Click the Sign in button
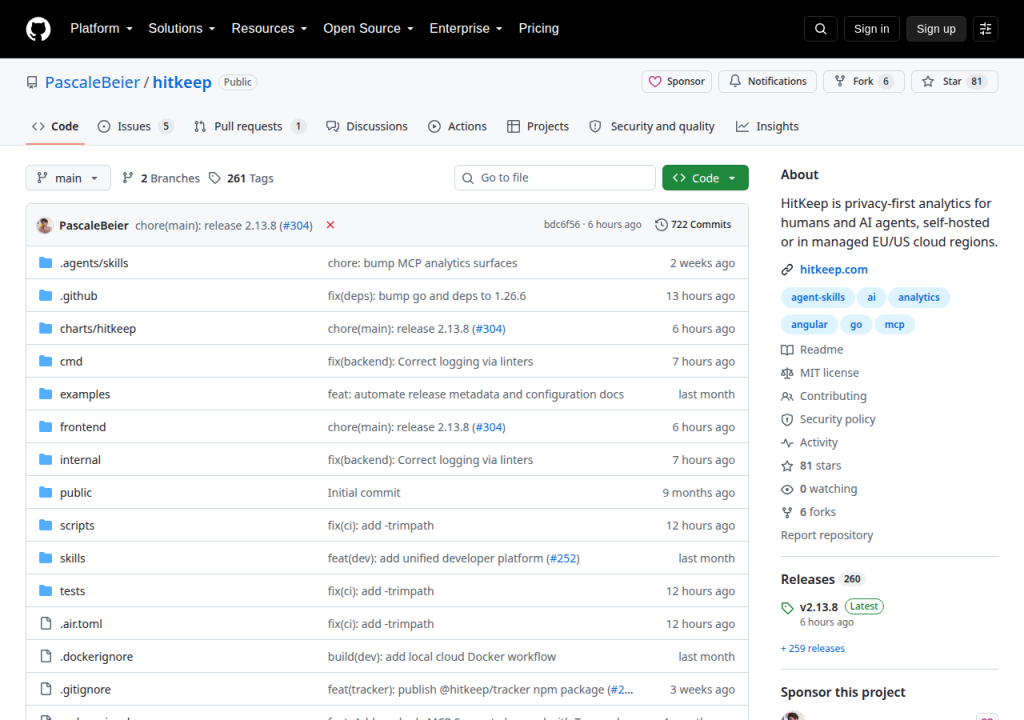The width and height of the screenshot is (1024, 720). (871, 29)
